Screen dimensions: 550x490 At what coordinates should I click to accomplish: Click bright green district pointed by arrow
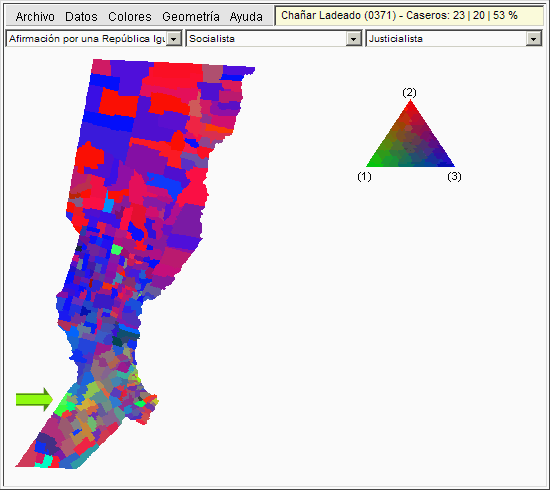(x=63, y=406)
